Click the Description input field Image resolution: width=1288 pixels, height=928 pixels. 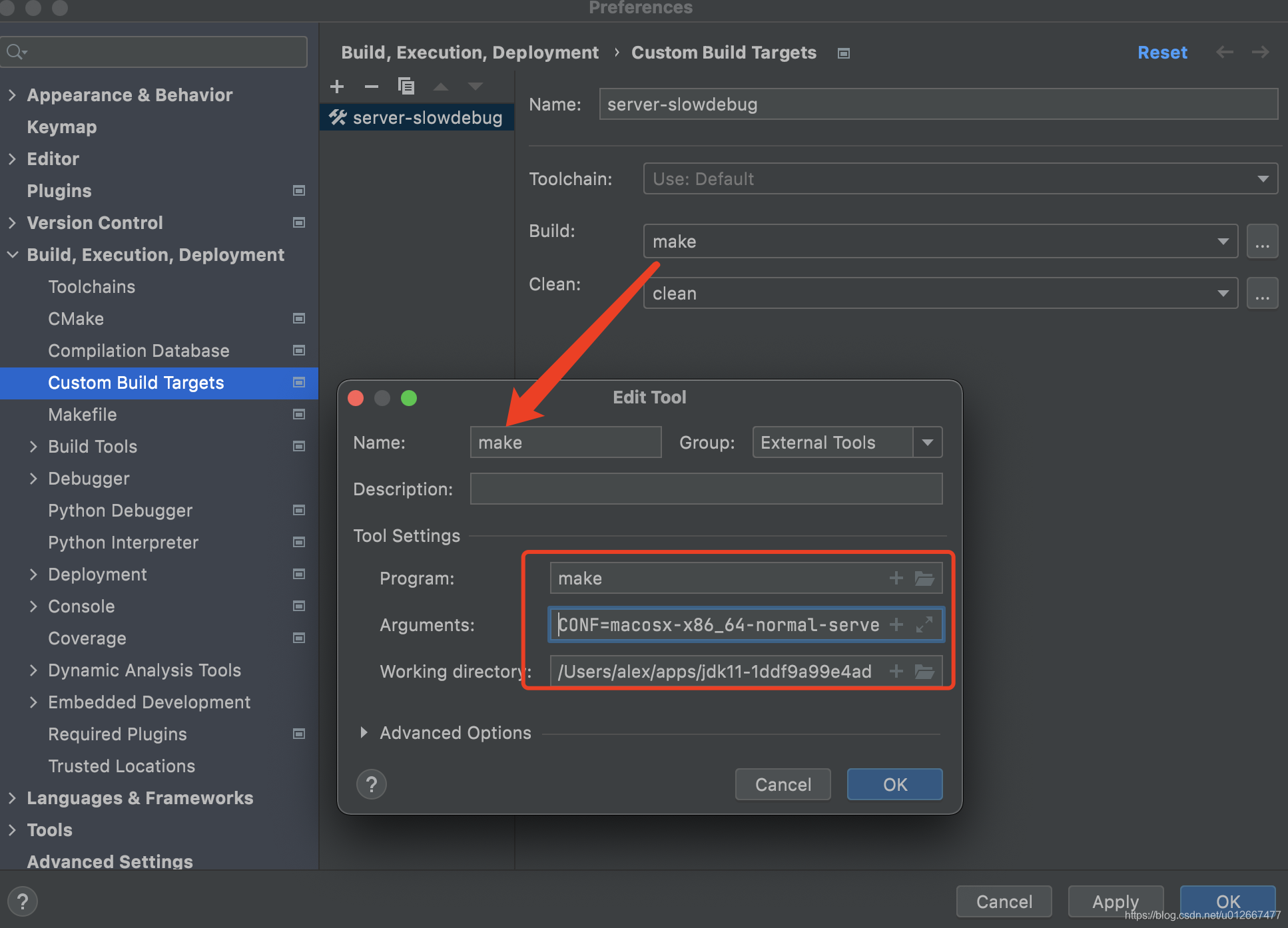[706, 489]
